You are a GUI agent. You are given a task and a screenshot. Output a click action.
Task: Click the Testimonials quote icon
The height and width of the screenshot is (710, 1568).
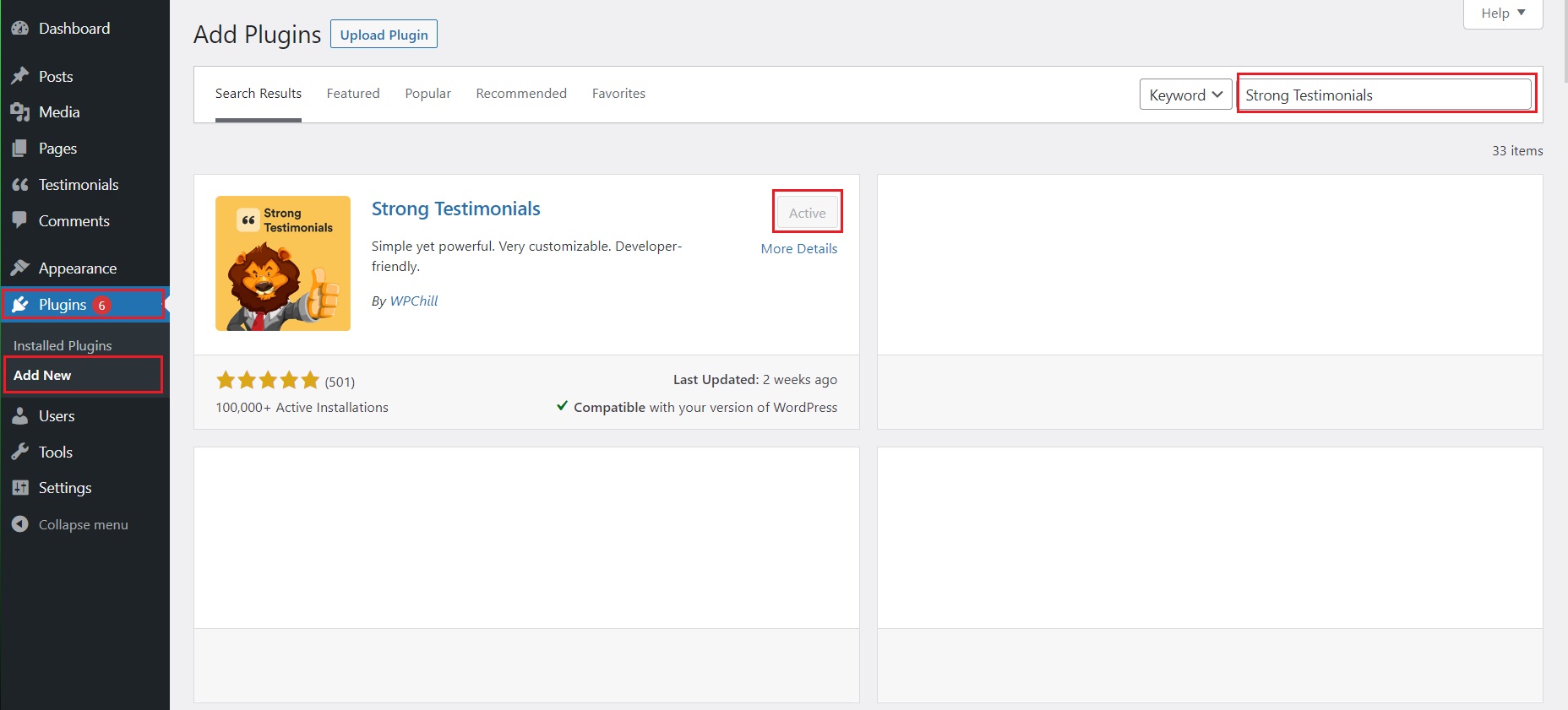coord(20,185)
